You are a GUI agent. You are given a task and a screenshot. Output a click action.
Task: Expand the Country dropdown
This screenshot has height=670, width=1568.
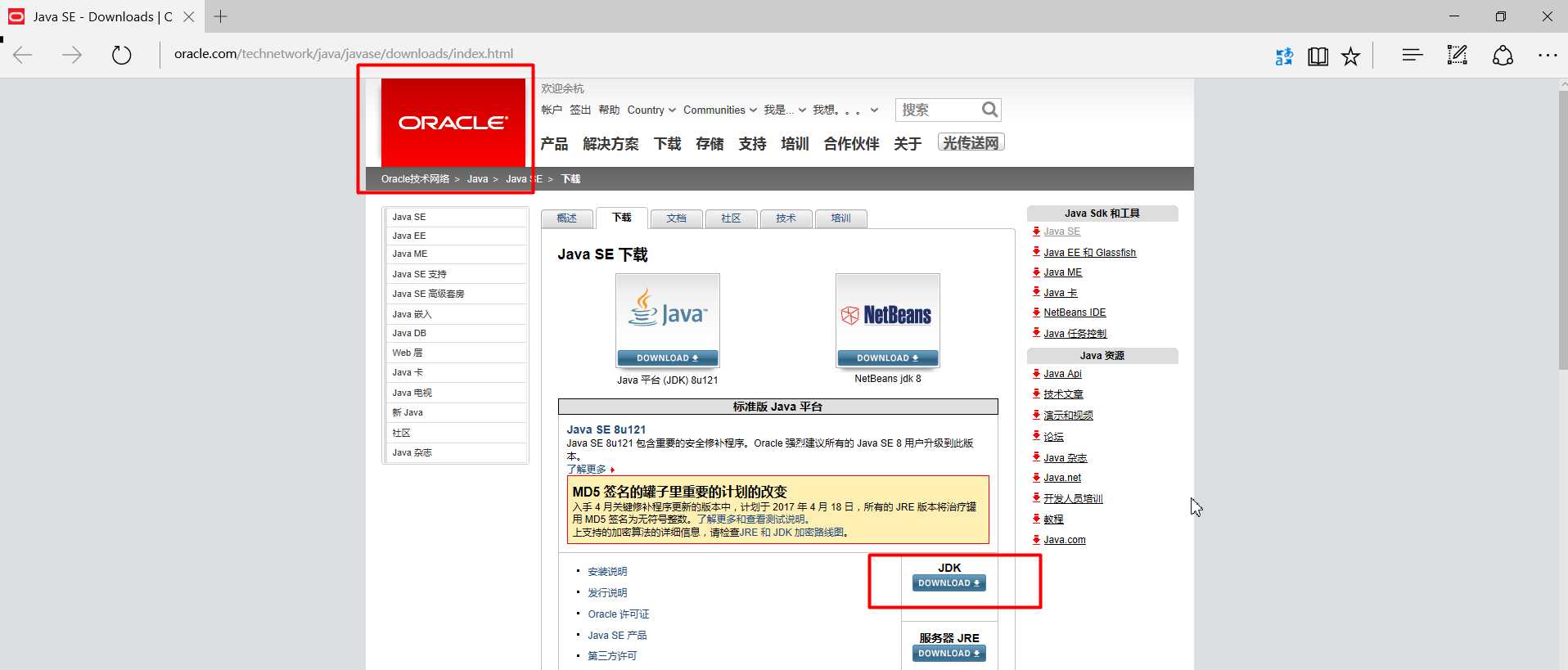[x=651, y=110]
